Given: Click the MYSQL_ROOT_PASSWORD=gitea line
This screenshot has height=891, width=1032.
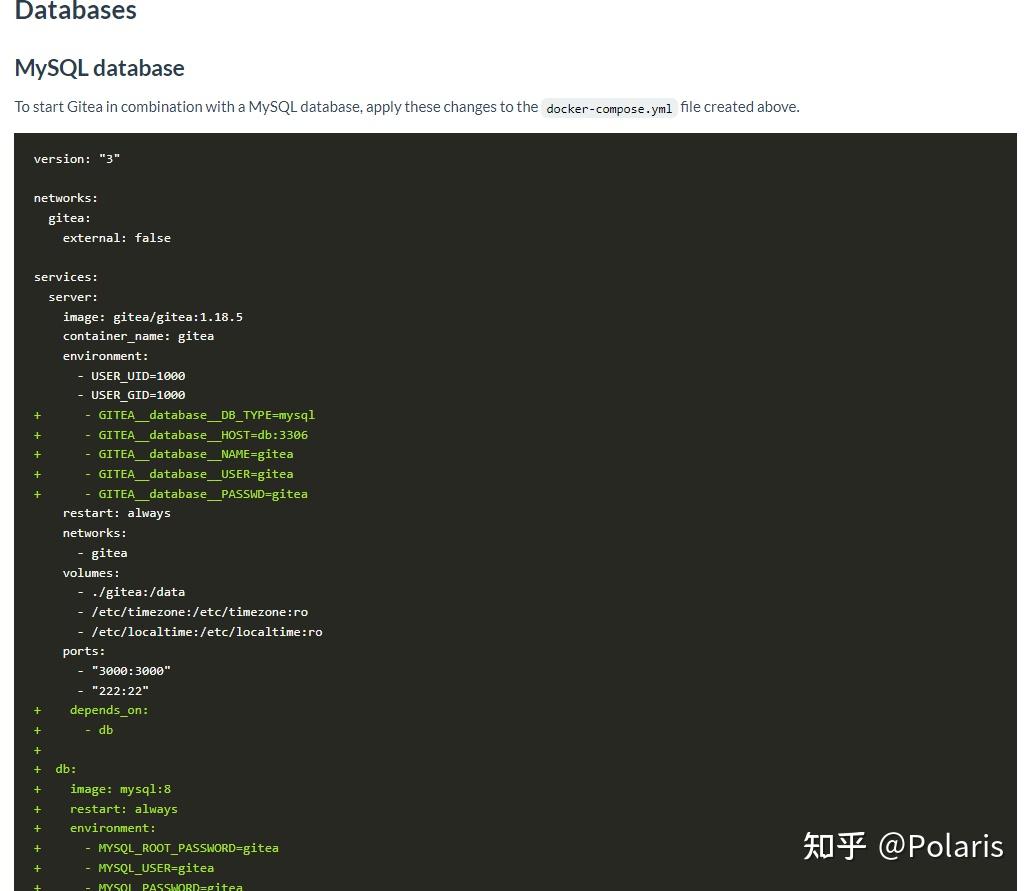Looking at the screenshot, I should tap(187, 847).
